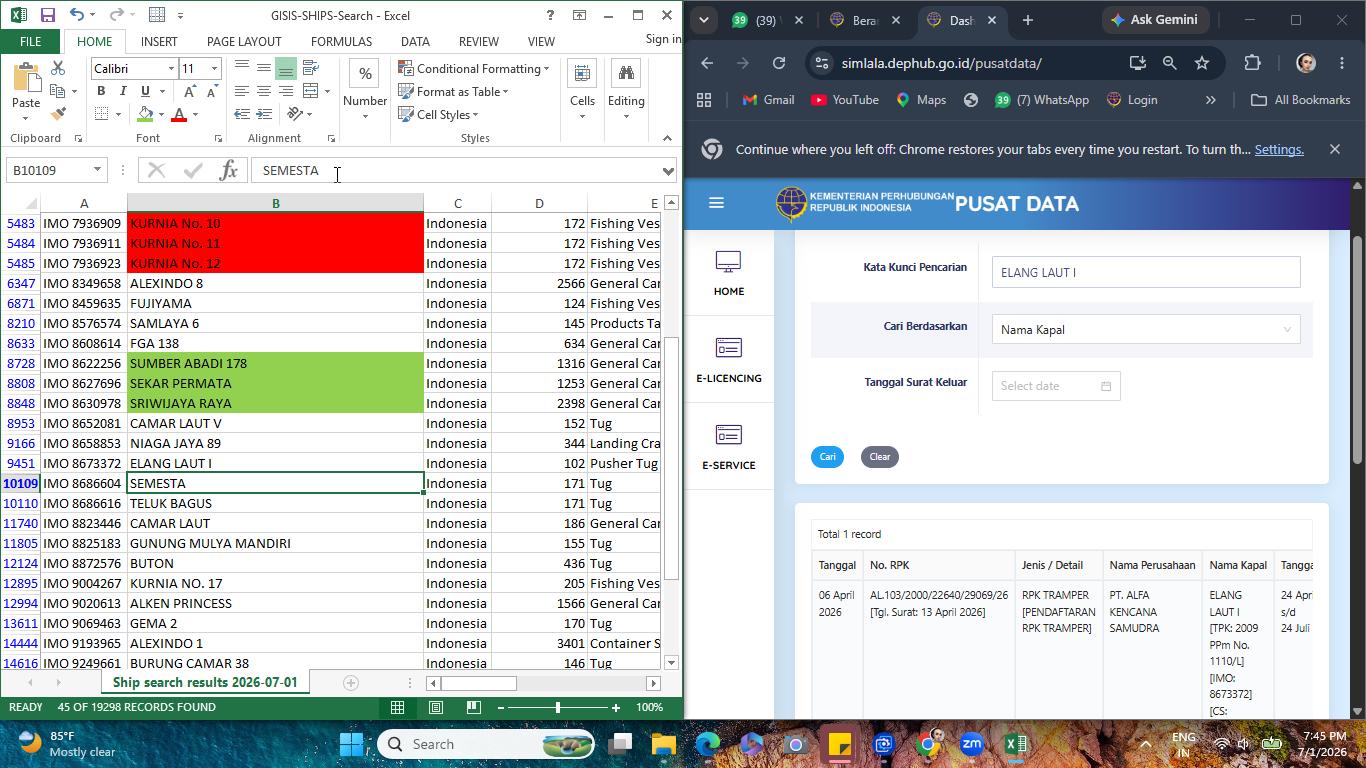The height and width of the screenshot is (768, 1366).
Task: Increase the indent in Alignment group
Action: pyautogui.click(x=264, y=114)
